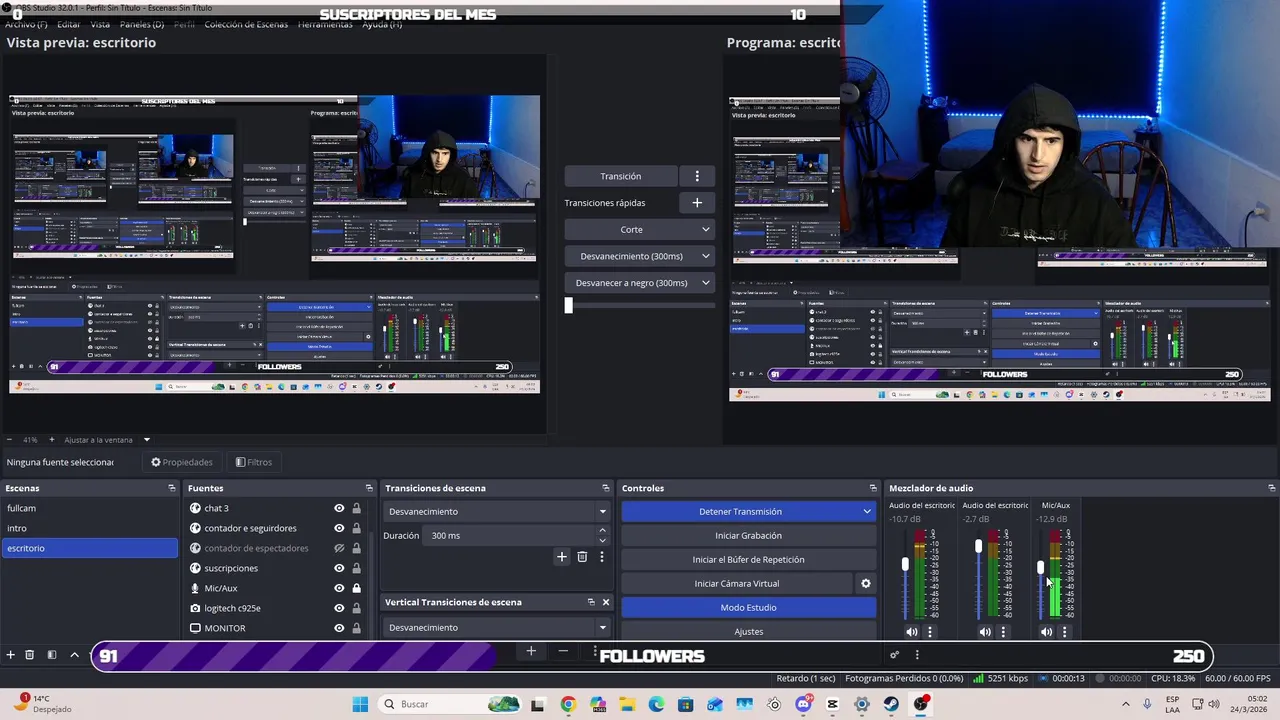1280x720 pixels.
Task: Float the Vertical Transiciones de escena dock
Action: click(x=591, y=602)
